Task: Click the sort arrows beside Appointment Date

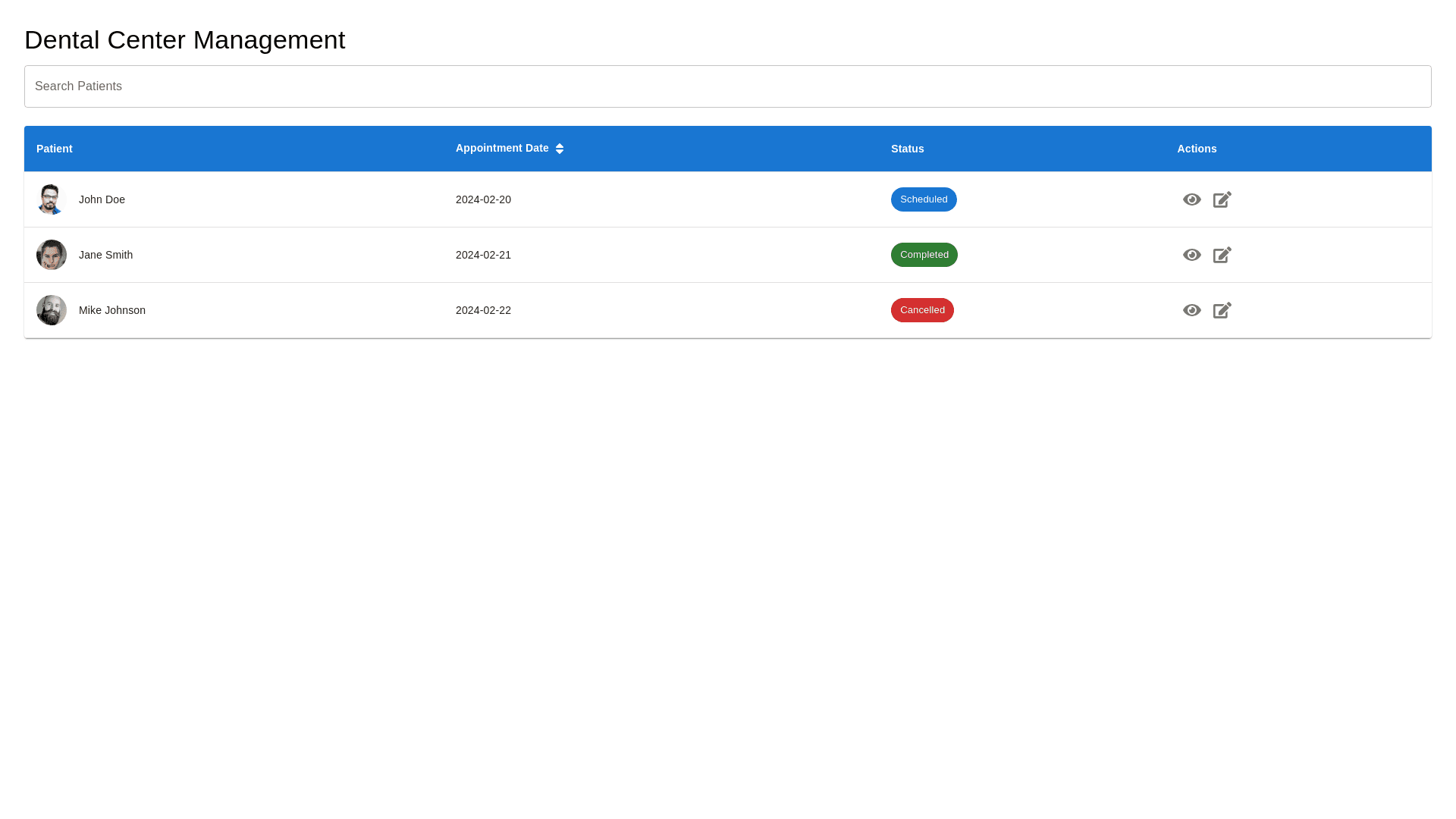Action: tap(560, 148)
